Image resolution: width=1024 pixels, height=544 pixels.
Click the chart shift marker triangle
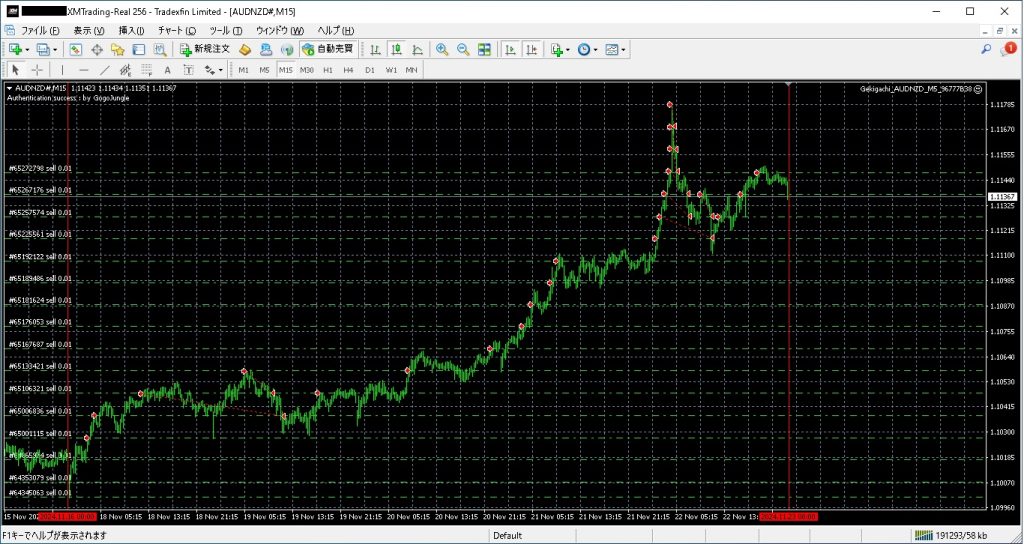click(789, 85)
